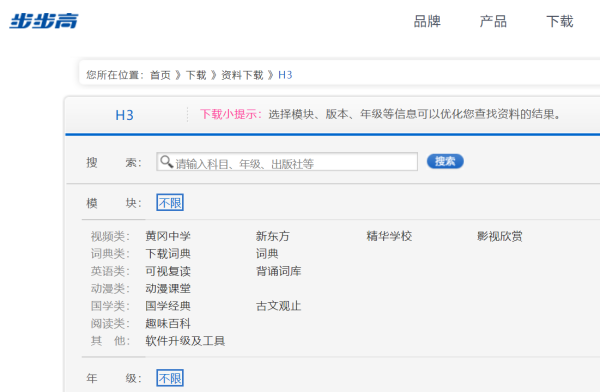The width and height of the screenshot is (600, 392).
Task: Select 背诵词库 module
Action: coord(279,271)
